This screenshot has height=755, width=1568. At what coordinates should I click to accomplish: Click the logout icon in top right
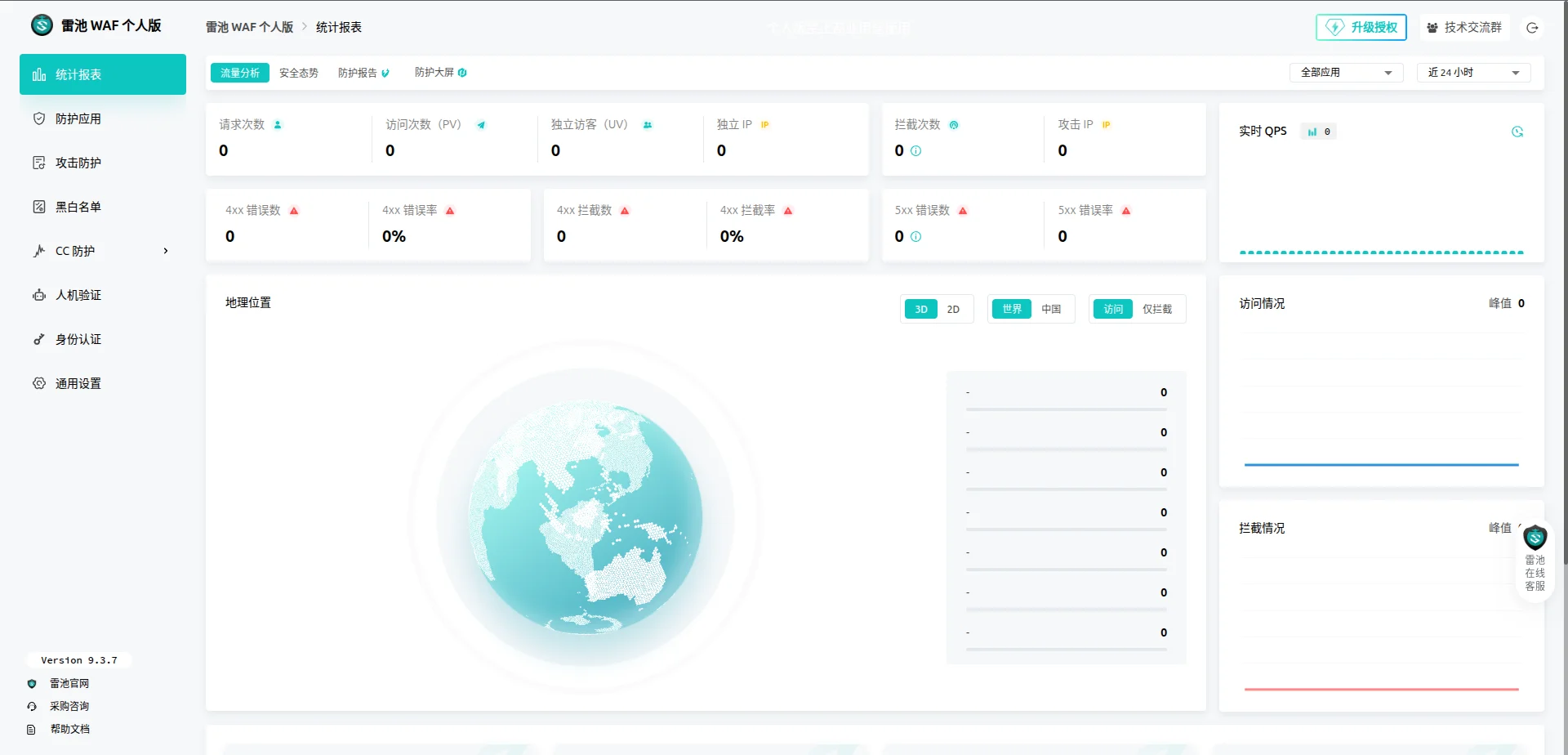coord(1532,28)
